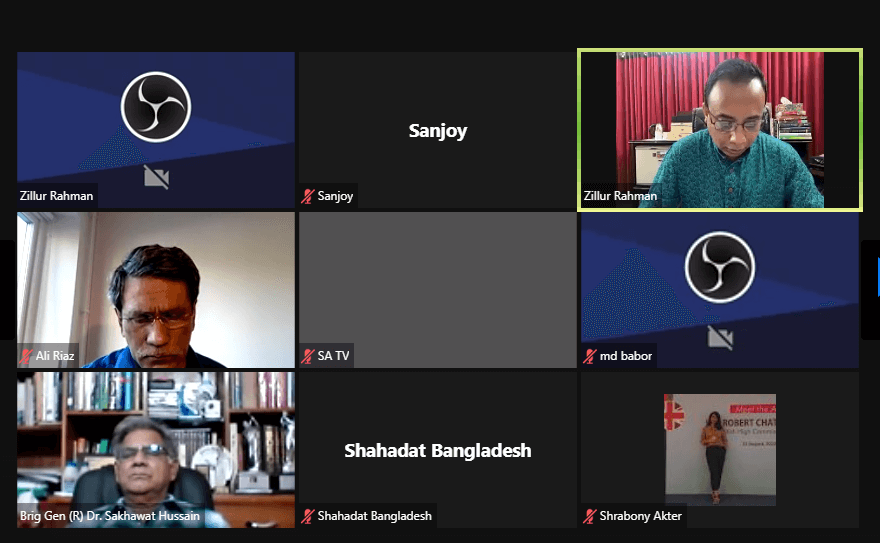Click Shrabony Akter's profile picture
The width and height of the screenshot is (880, 543).
tap(720, 450)
